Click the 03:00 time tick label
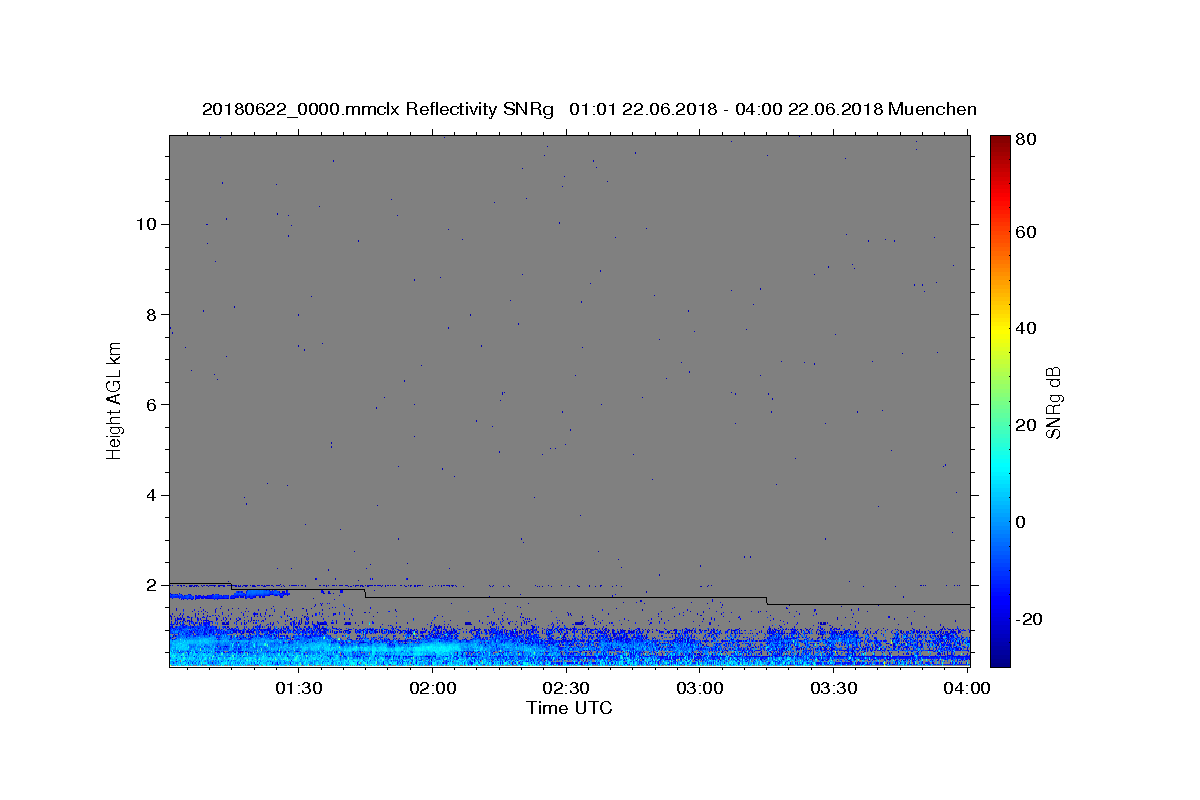Image resolution: width=1200 pixels, height=800 pixels. [700, 688]
